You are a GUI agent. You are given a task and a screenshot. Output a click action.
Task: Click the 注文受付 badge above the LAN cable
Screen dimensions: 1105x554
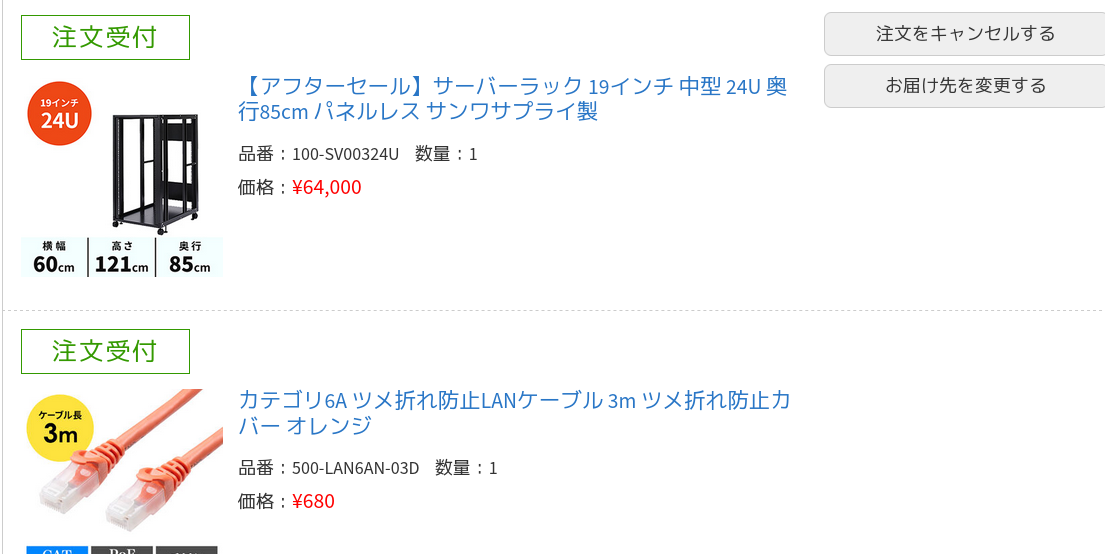point(105,352)
